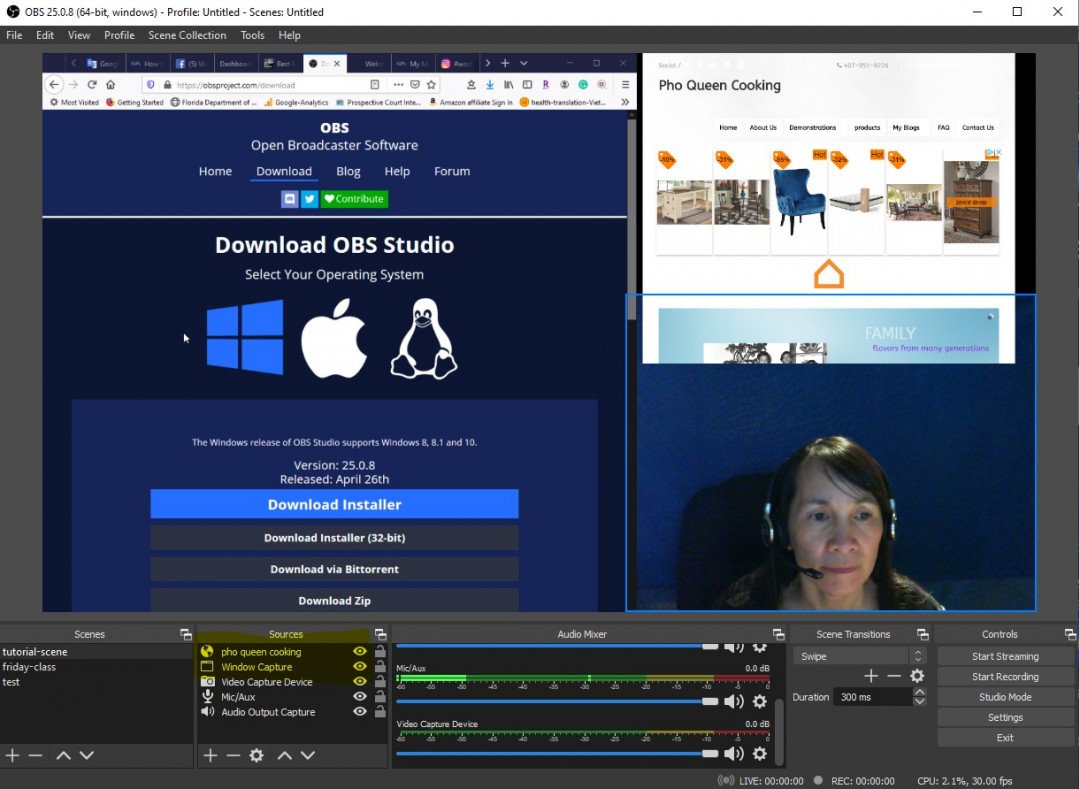Lock the Window Capture source
1079x789 pixels.
pyautogui.click(x=380, y=666)
